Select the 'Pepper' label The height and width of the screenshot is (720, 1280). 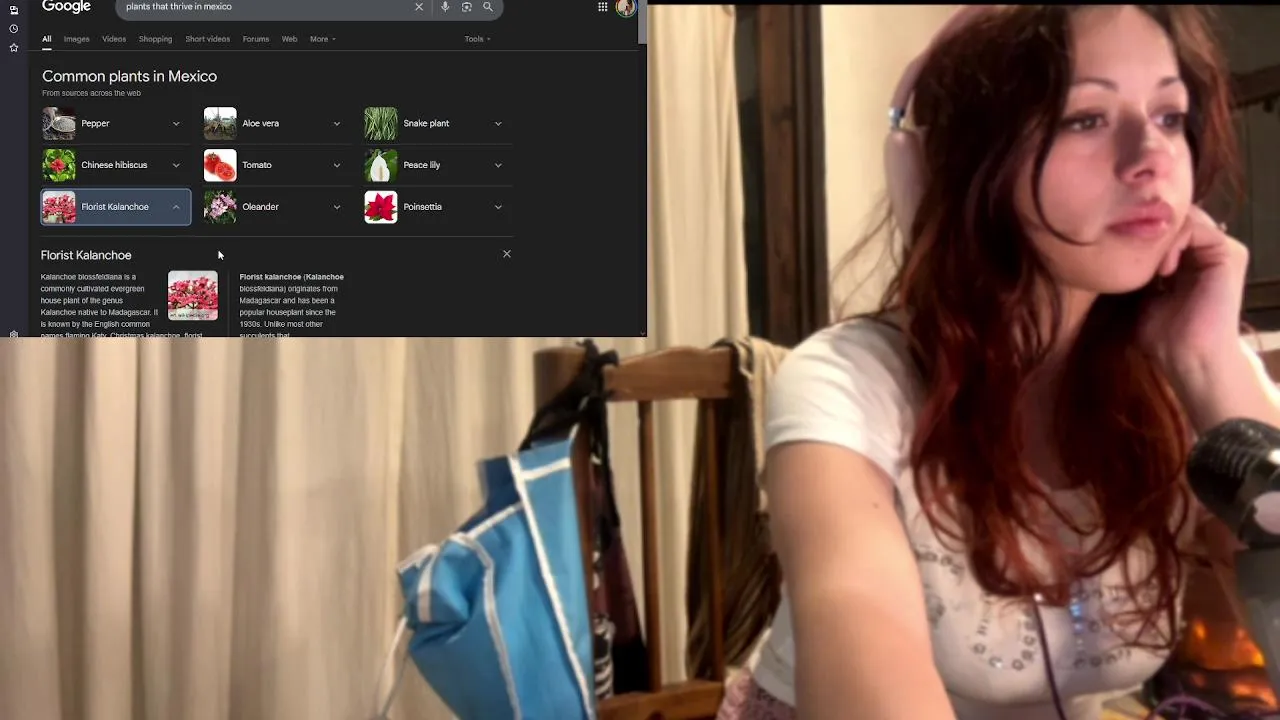[x=95, y=123]
